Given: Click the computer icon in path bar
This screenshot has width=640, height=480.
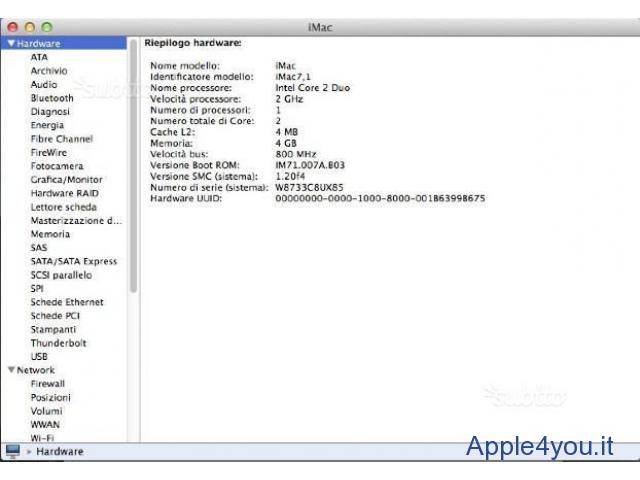Looking at the screenshot, I should coord(13,451).
